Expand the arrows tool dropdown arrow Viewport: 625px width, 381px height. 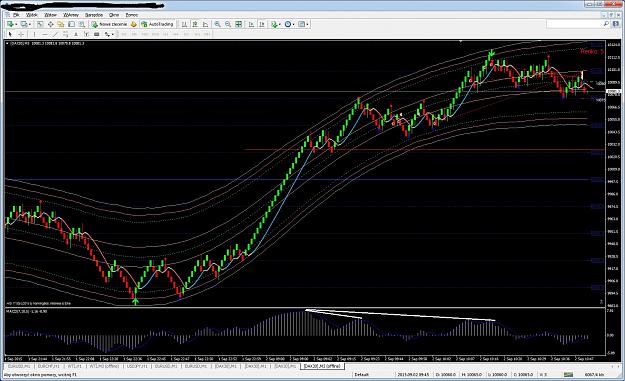coord(112,34)
